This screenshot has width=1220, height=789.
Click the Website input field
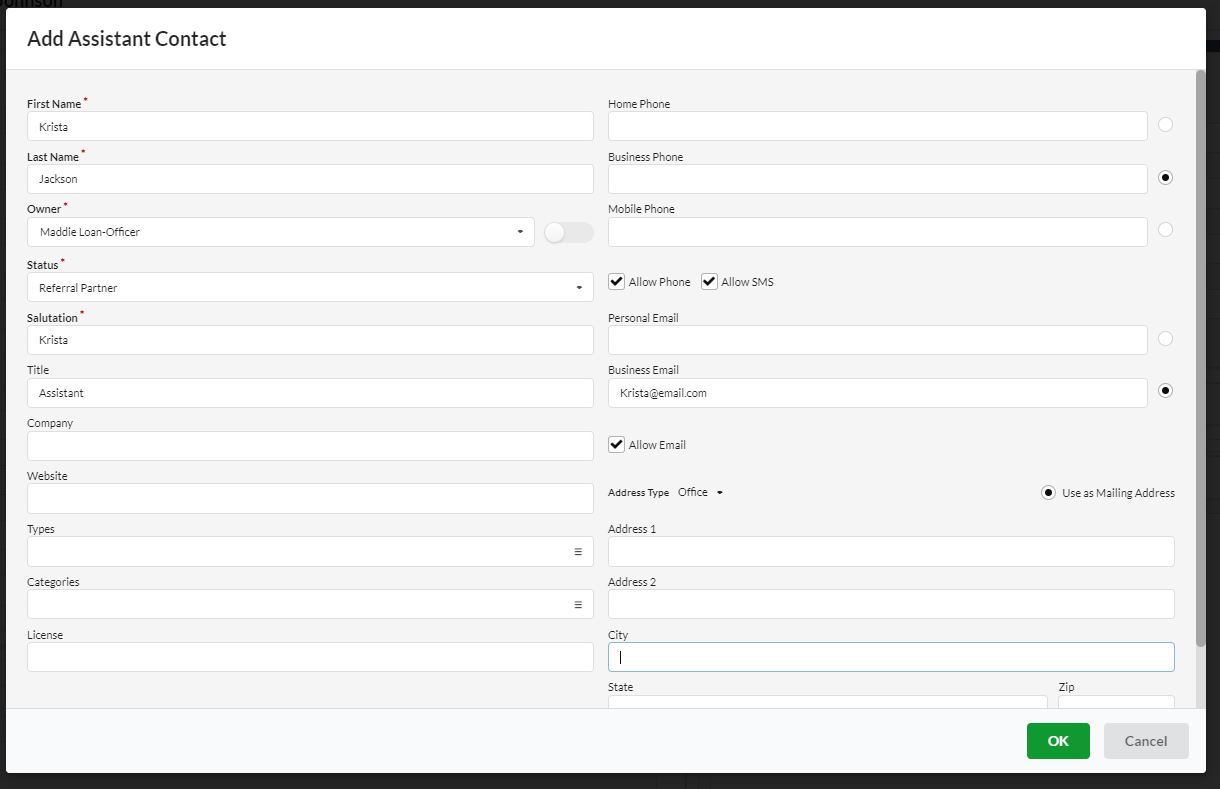tap(310, 498)
